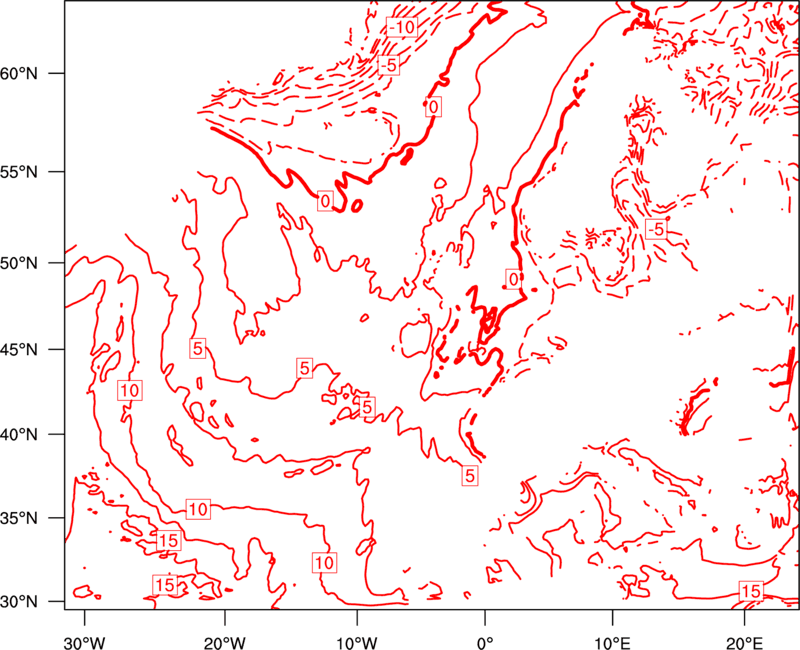Viewport: 800px width, 650px height.
Task: Select the 10°W longitude axis label
Action: click(357, 642)
